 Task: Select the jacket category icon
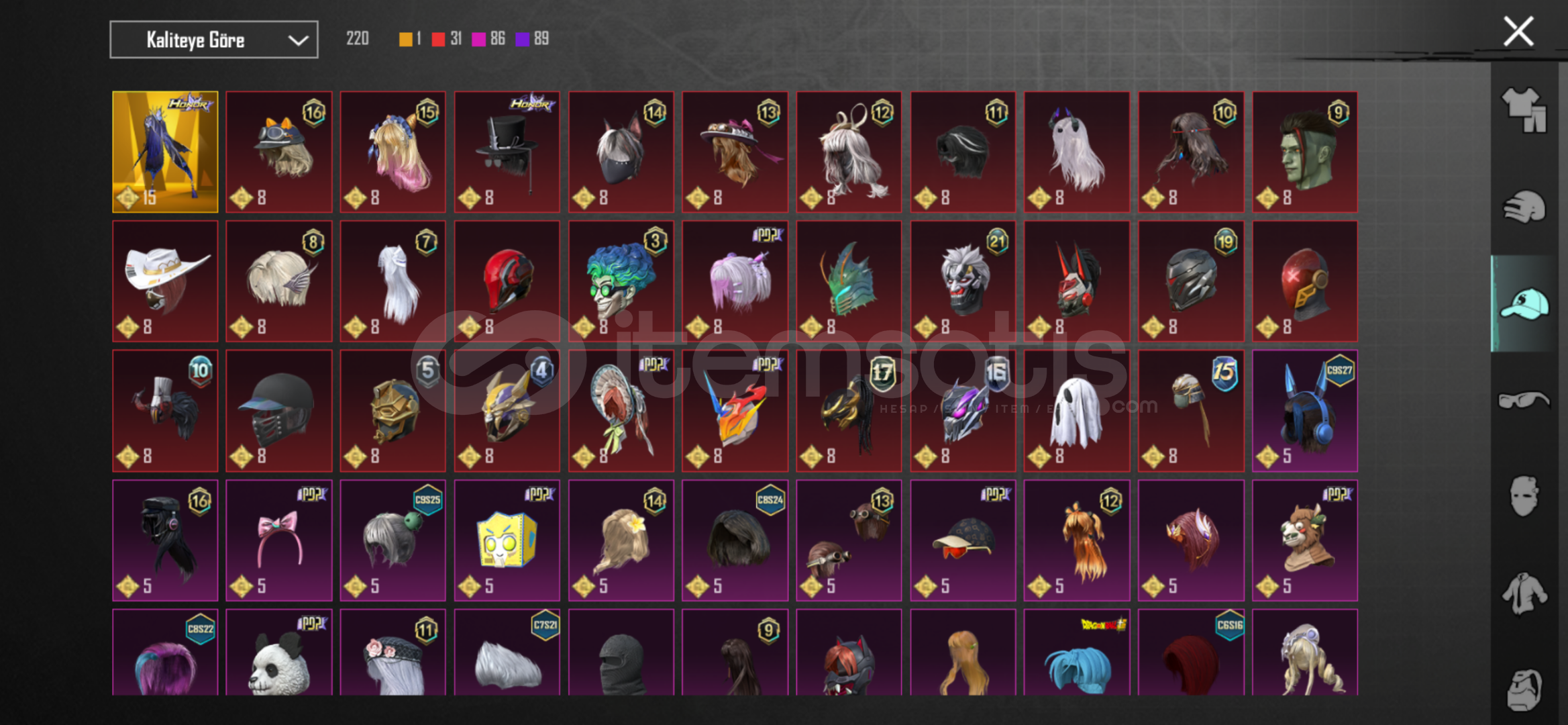click(x=1524, y=593)
